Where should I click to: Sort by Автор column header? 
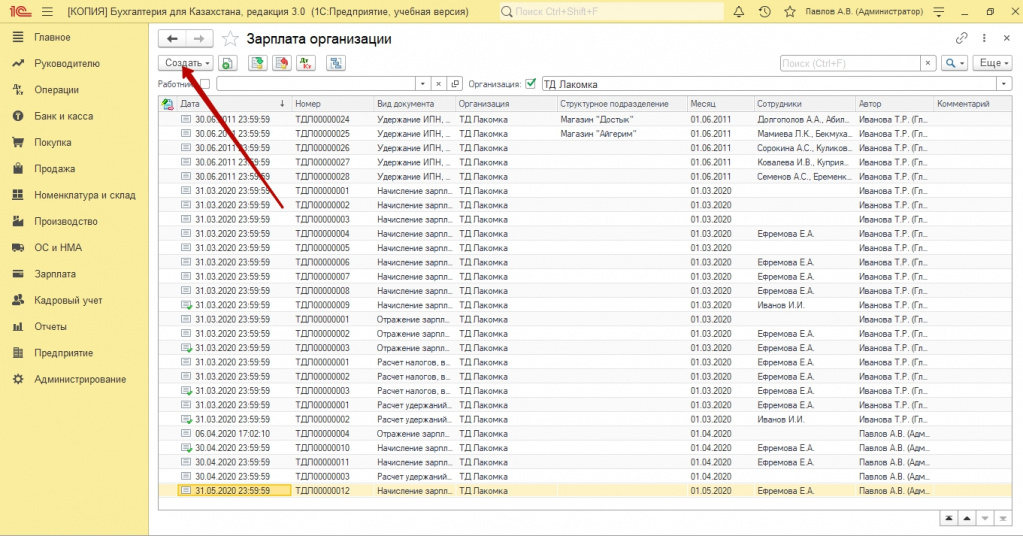pos(894,104)
